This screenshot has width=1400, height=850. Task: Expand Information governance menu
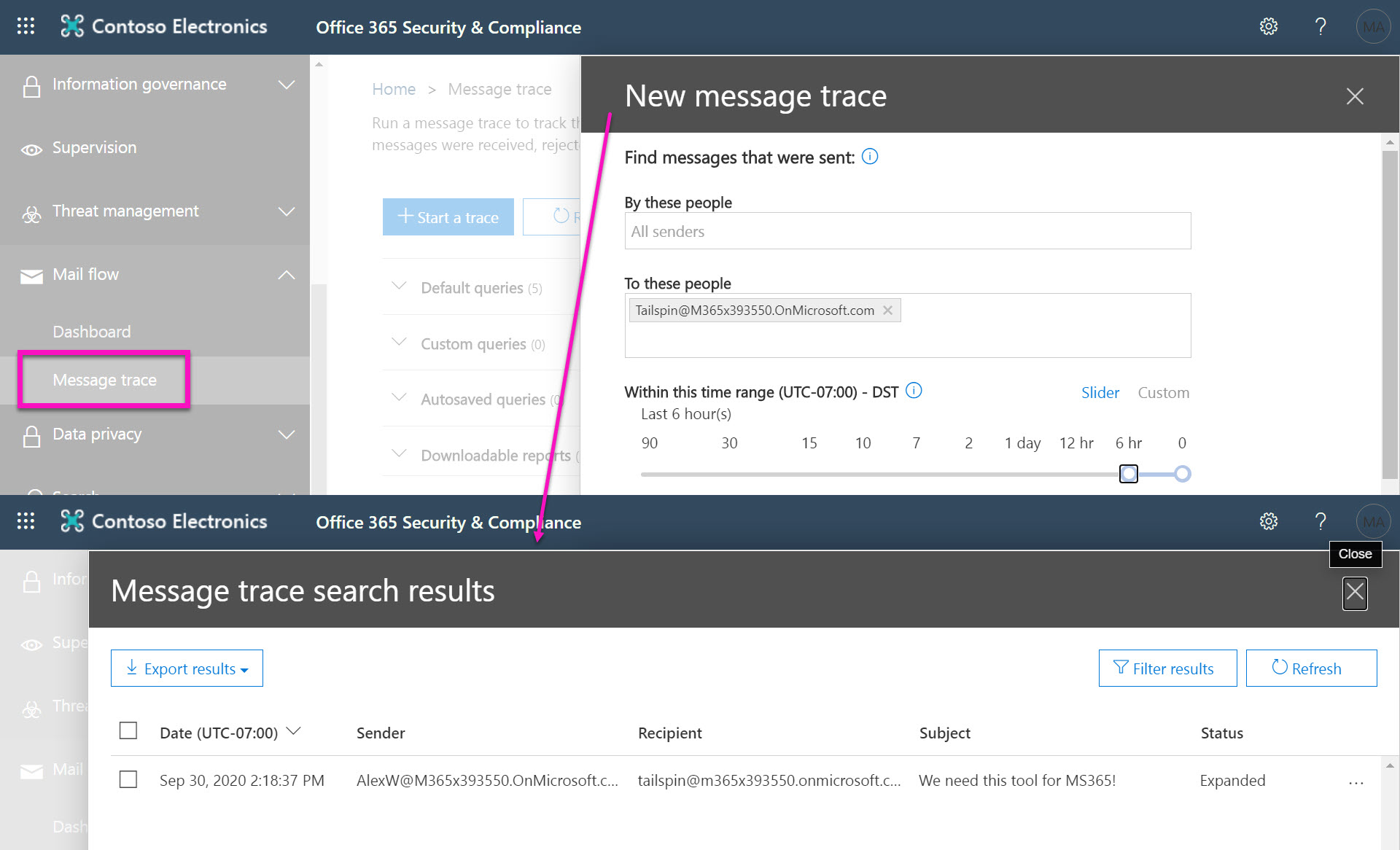287,85
